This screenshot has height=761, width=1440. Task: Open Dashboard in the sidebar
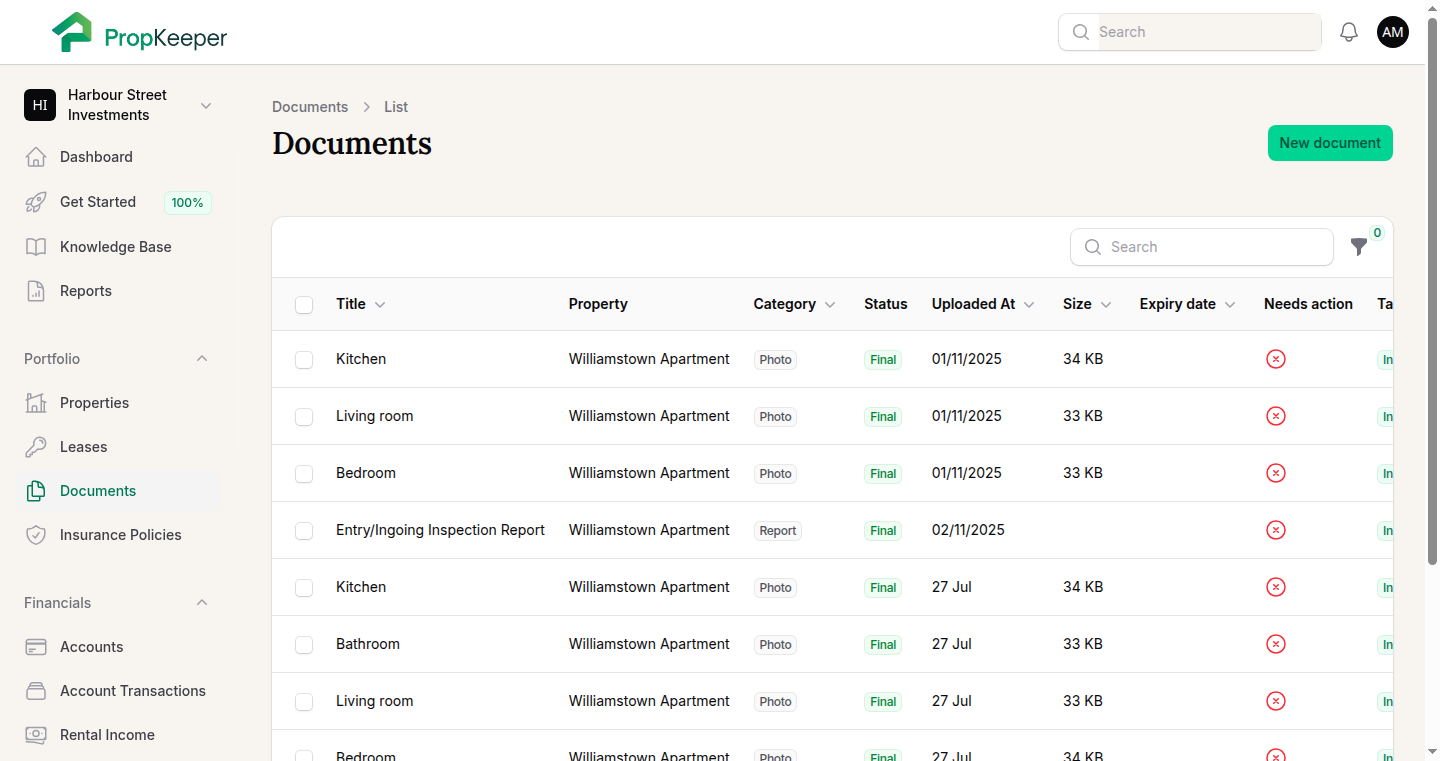pyautogui.click(x=118, y=157)
